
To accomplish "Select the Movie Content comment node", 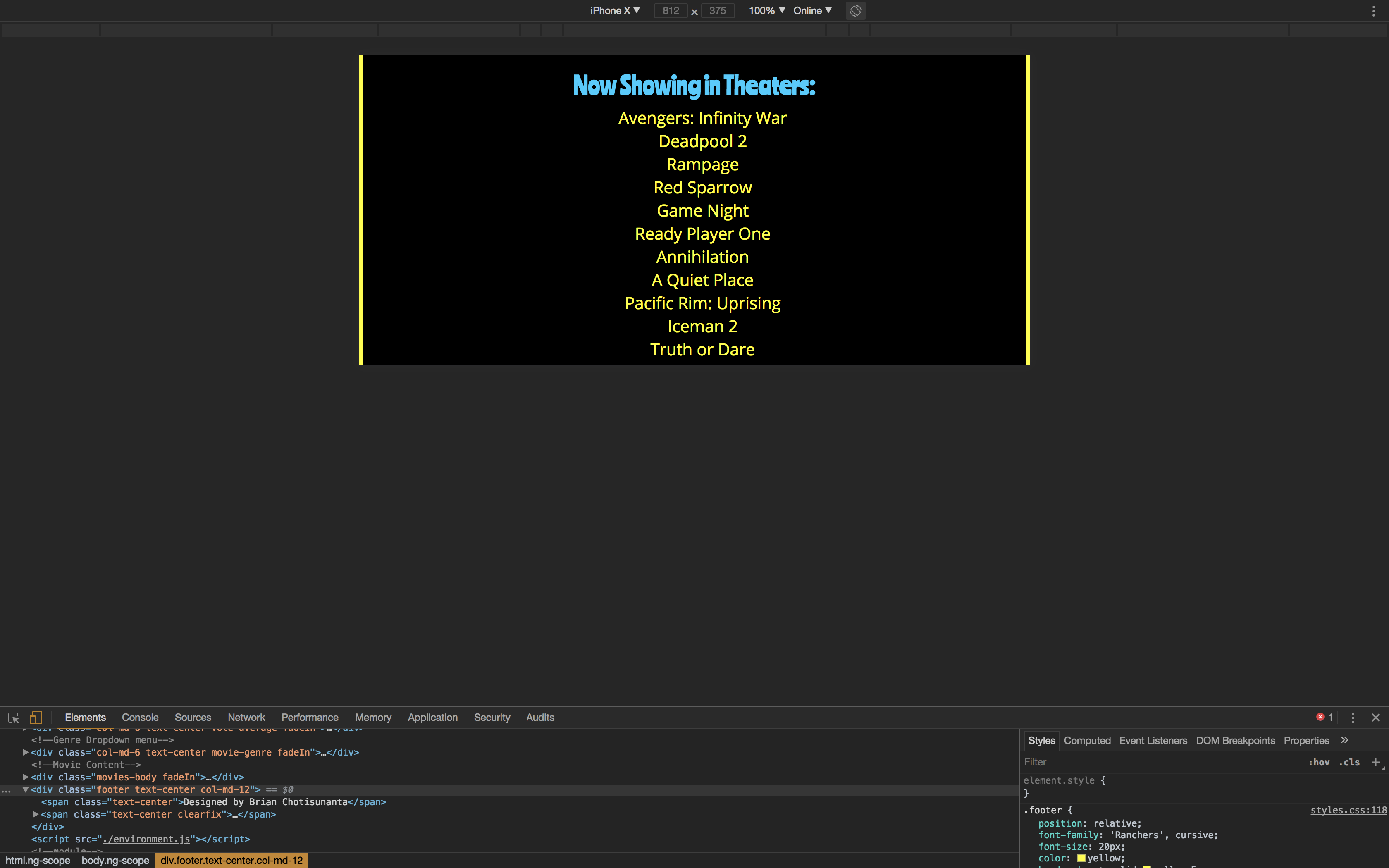I will pos(86,765).
